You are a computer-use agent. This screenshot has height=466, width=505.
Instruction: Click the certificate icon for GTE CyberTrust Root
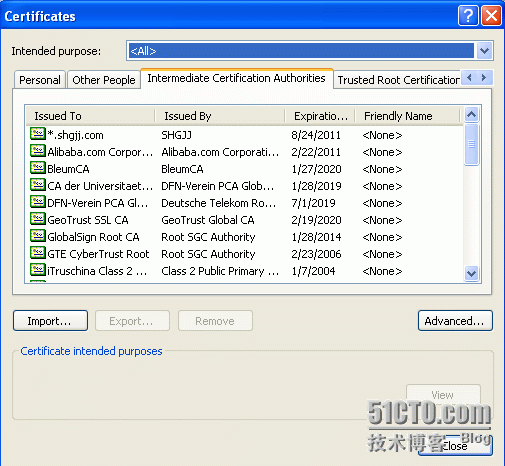point(38,253)
